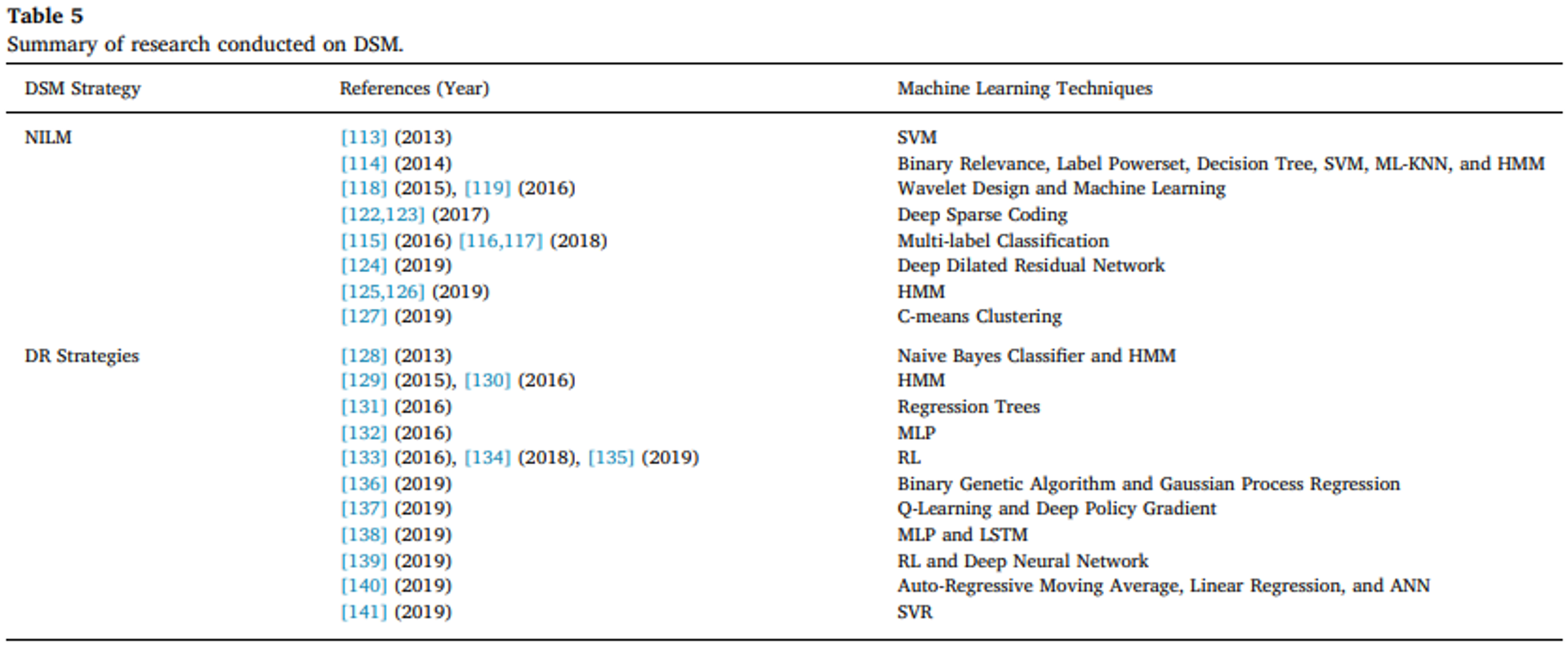Follow reference [131] for Regression Trees
1568x648 pixels.
(x=363, y=406)
